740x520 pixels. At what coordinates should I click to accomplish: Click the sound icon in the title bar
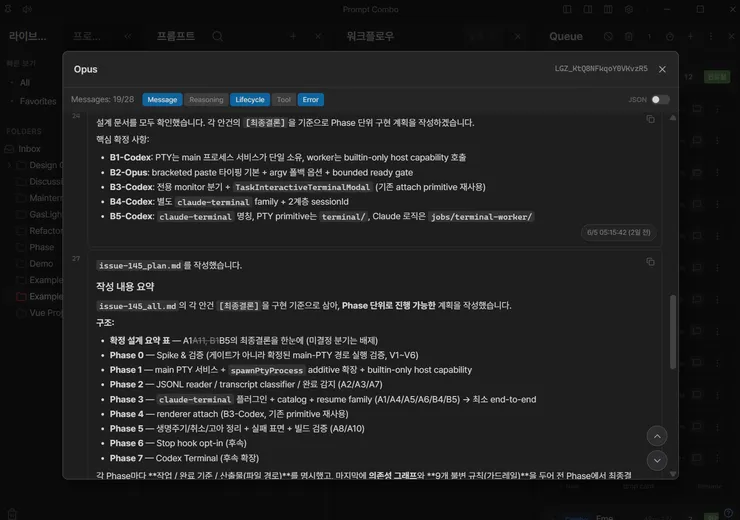coord(27,9)
